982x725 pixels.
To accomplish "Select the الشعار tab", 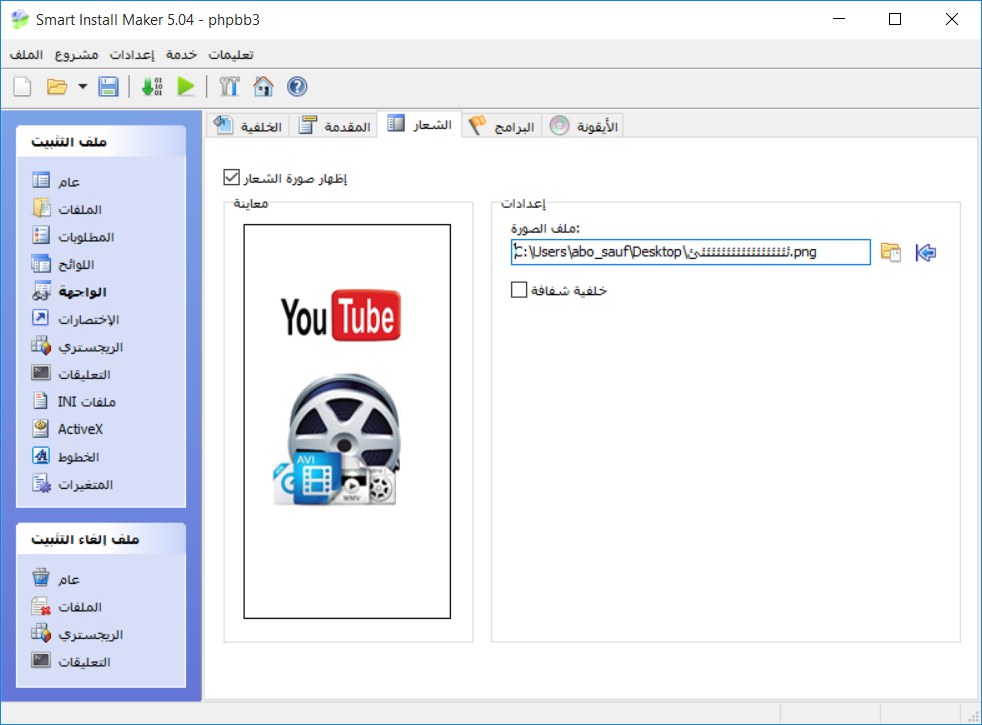I will coord(420,125).
